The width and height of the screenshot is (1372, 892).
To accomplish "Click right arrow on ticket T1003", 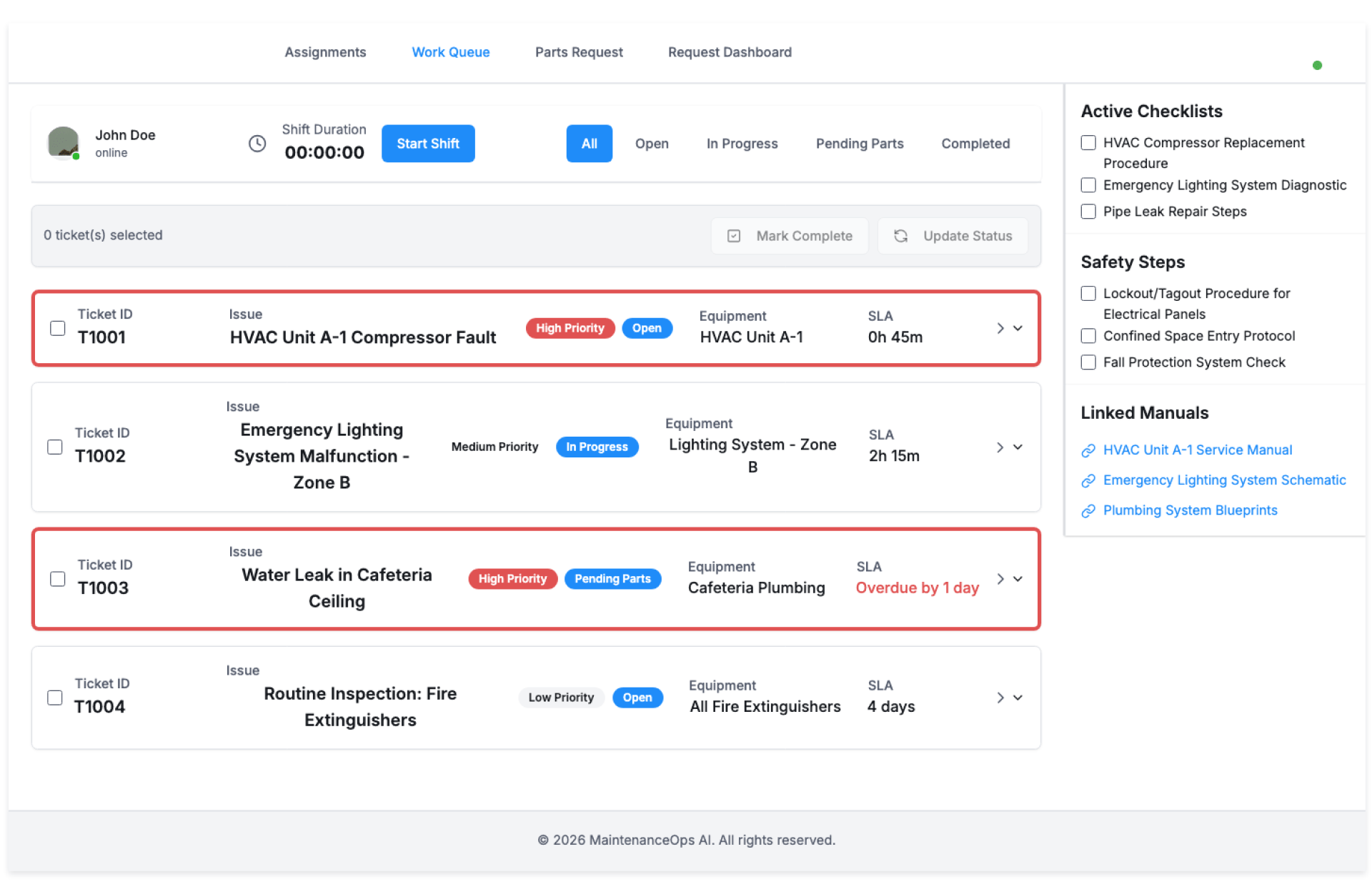I will 1000,579.
